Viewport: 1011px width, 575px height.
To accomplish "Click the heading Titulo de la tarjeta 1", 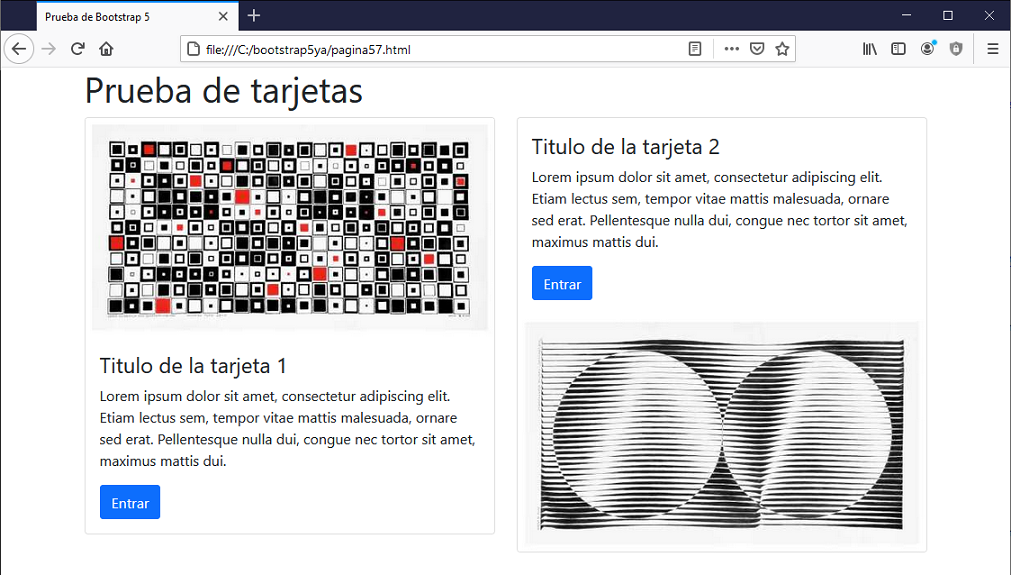I will coord(193,366).
